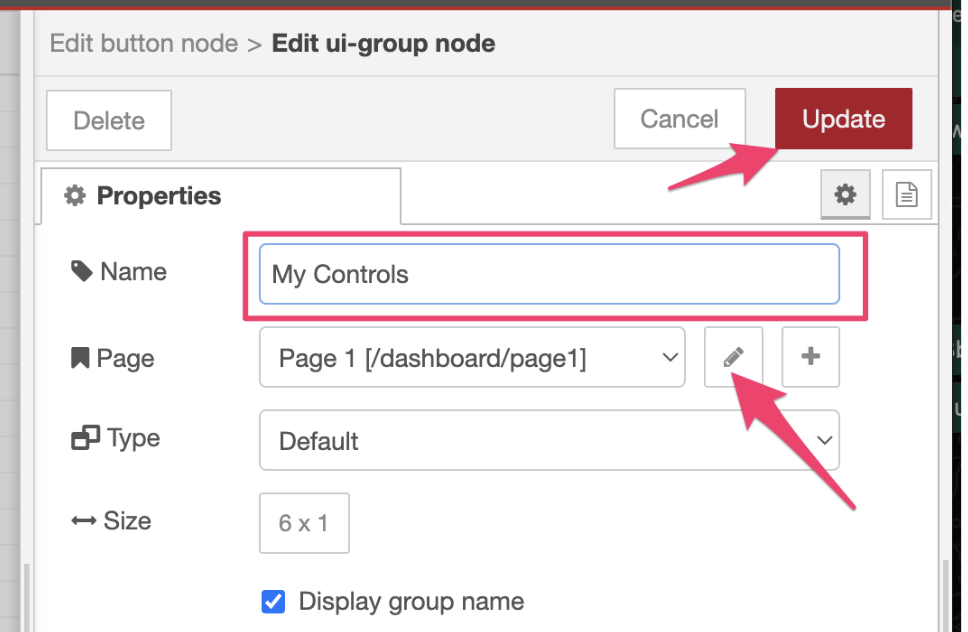The image size is (968, 632).
Task: Focus the Name field containing My Controls
Action: (x=549, y=274)
